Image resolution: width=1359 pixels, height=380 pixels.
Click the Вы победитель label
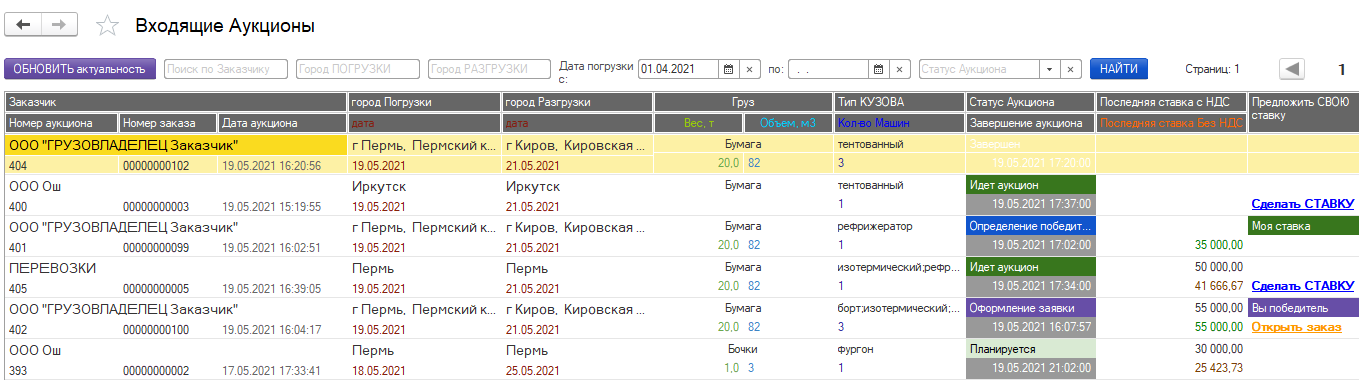[1302, 308]
